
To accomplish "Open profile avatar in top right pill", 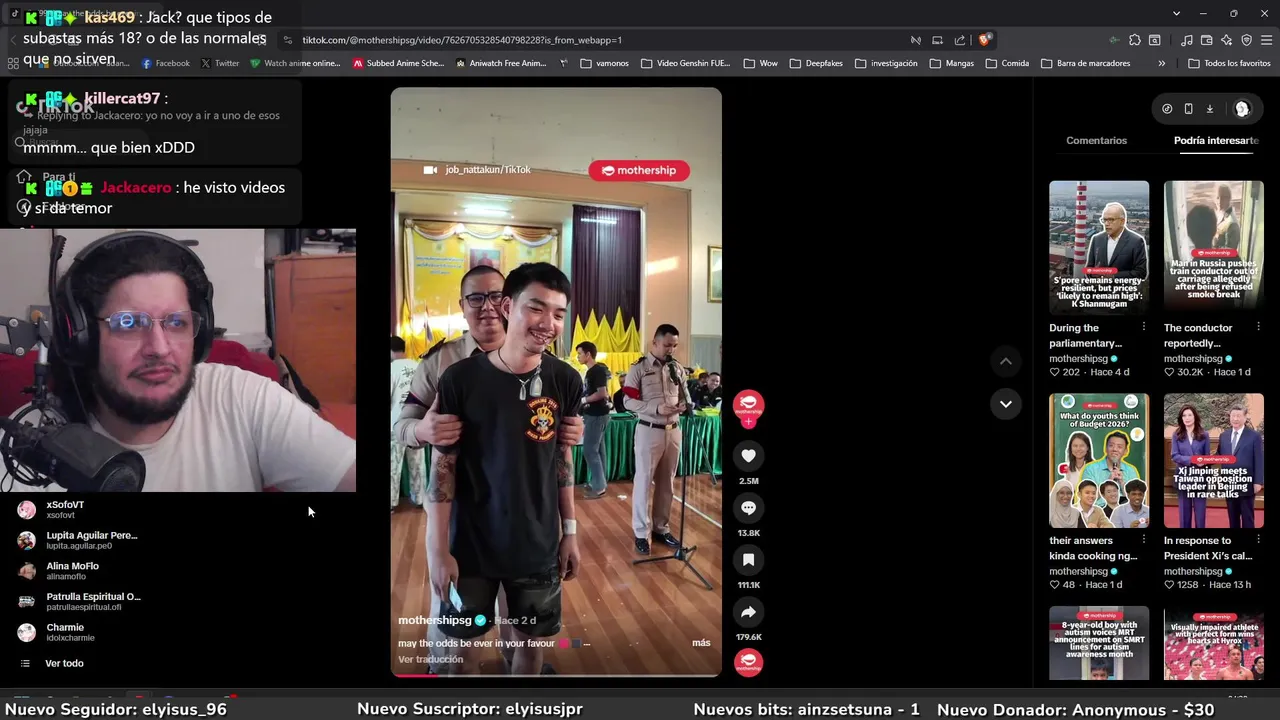I will pos(1242,109).
